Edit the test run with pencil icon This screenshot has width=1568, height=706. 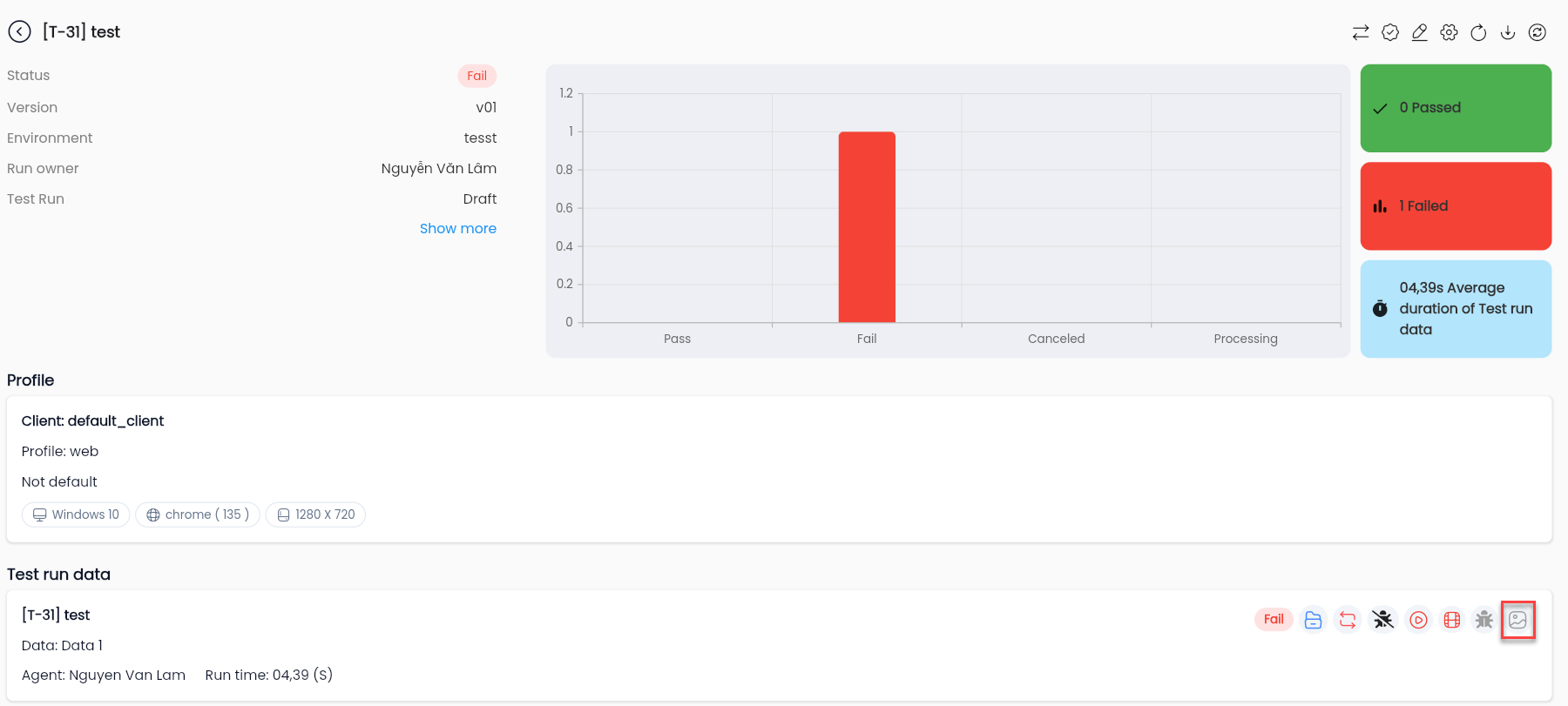[x=1420, y=32]
